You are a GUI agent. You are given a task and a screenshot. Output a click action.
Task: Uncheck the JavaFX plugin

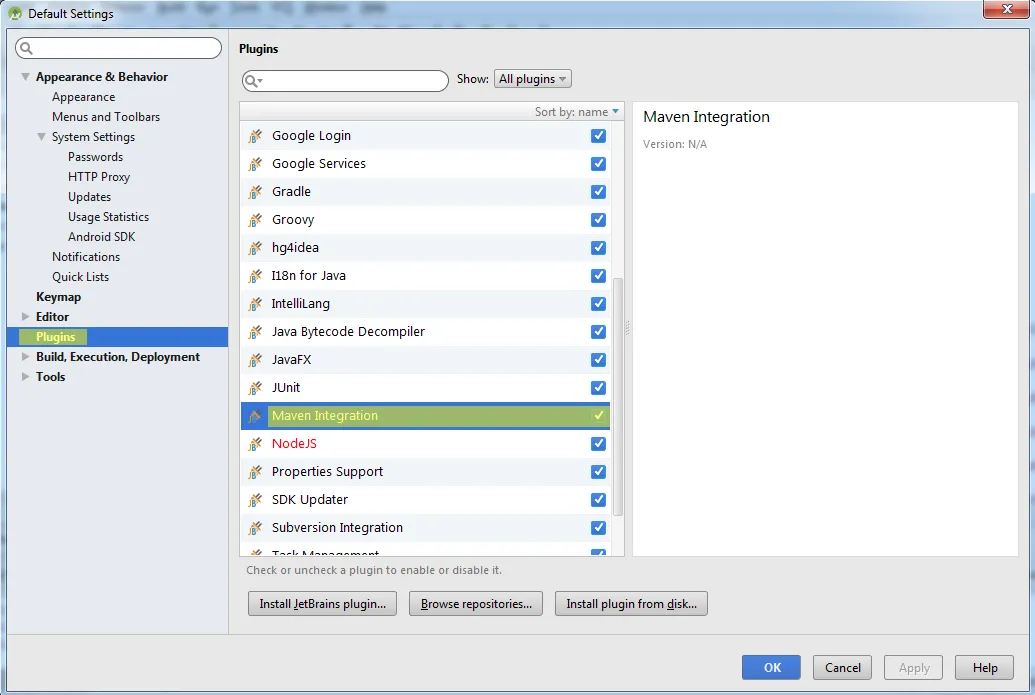pos(598,360)
